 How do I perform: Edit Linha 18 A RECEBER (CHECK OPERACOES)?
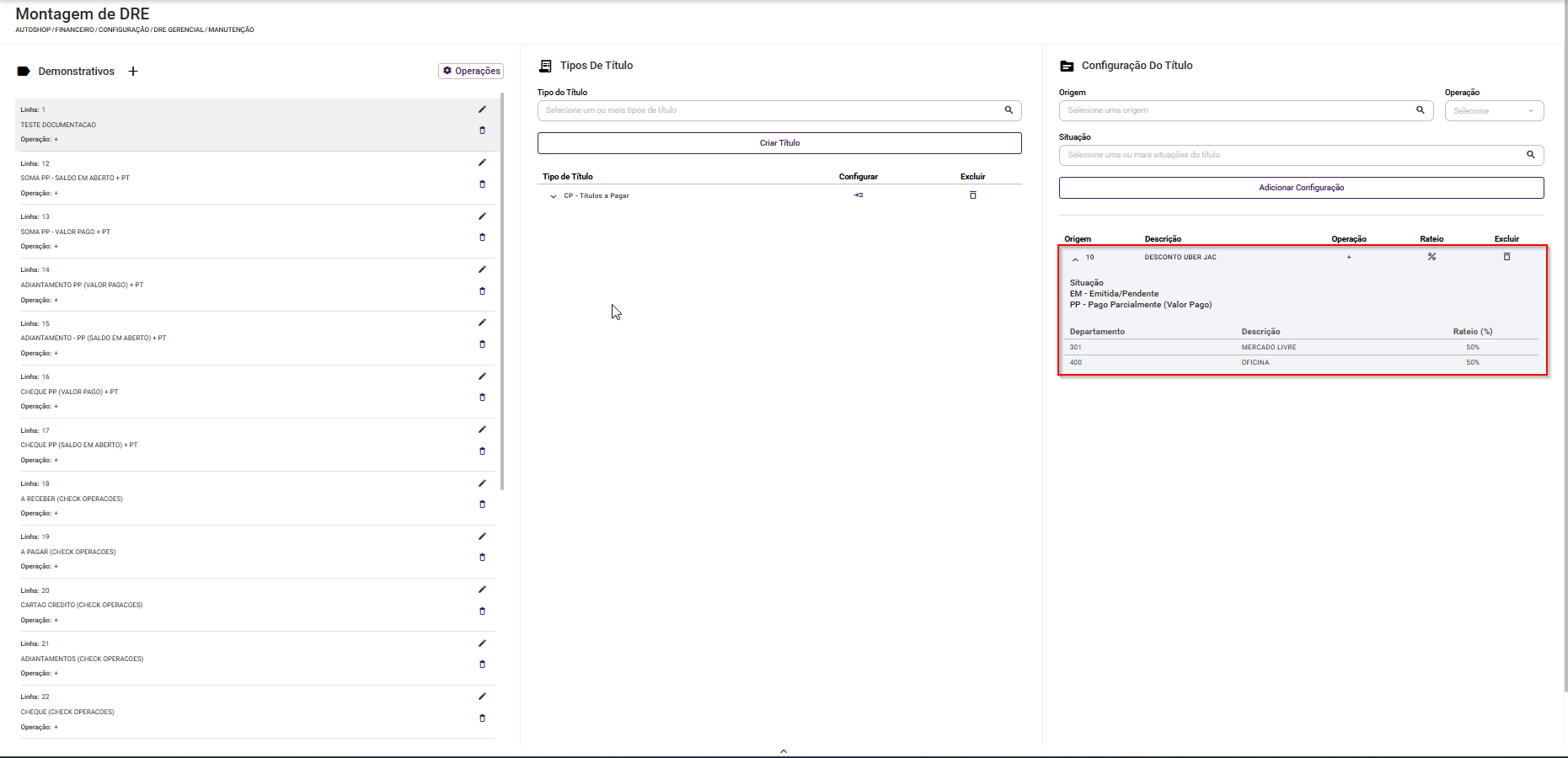[482, 483]
